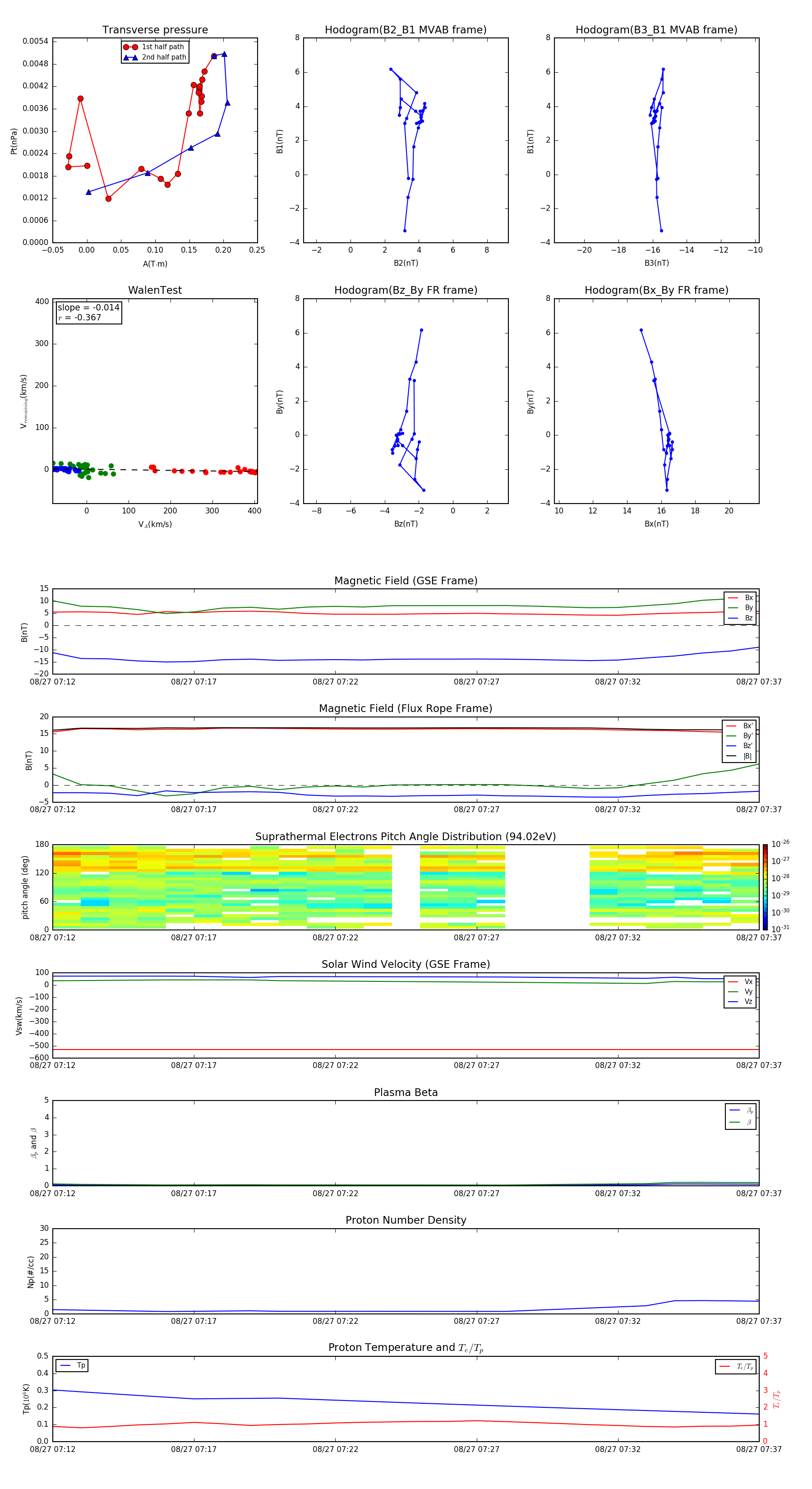Click the "Solar Wind Velocity (GSE Frame)" title

tap(406, 964)
